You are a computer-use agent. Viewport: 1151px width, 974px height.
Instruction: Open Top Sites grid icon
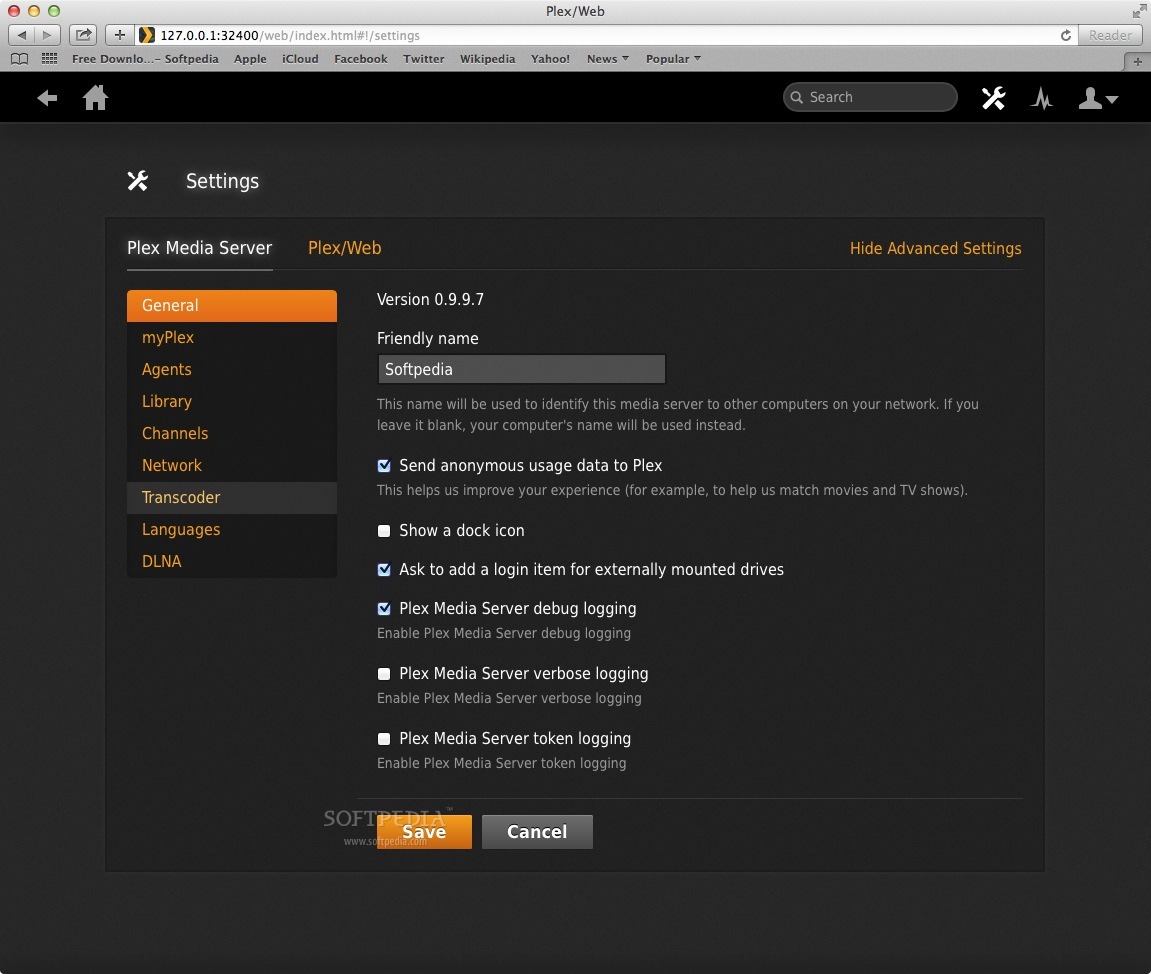tap(49, 59)
